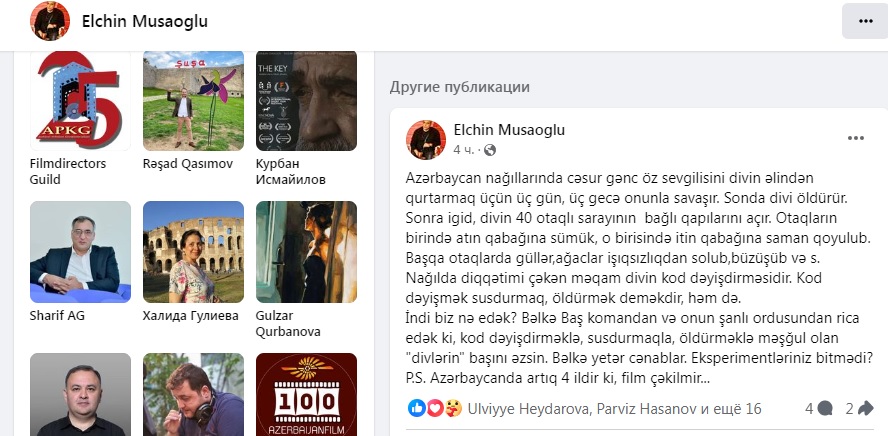Image resolution: width=888 pixels, height=436 pixels.
Task: Open the Azerbaijanfilm 100 page thumbnail
Action: [306, 395]
